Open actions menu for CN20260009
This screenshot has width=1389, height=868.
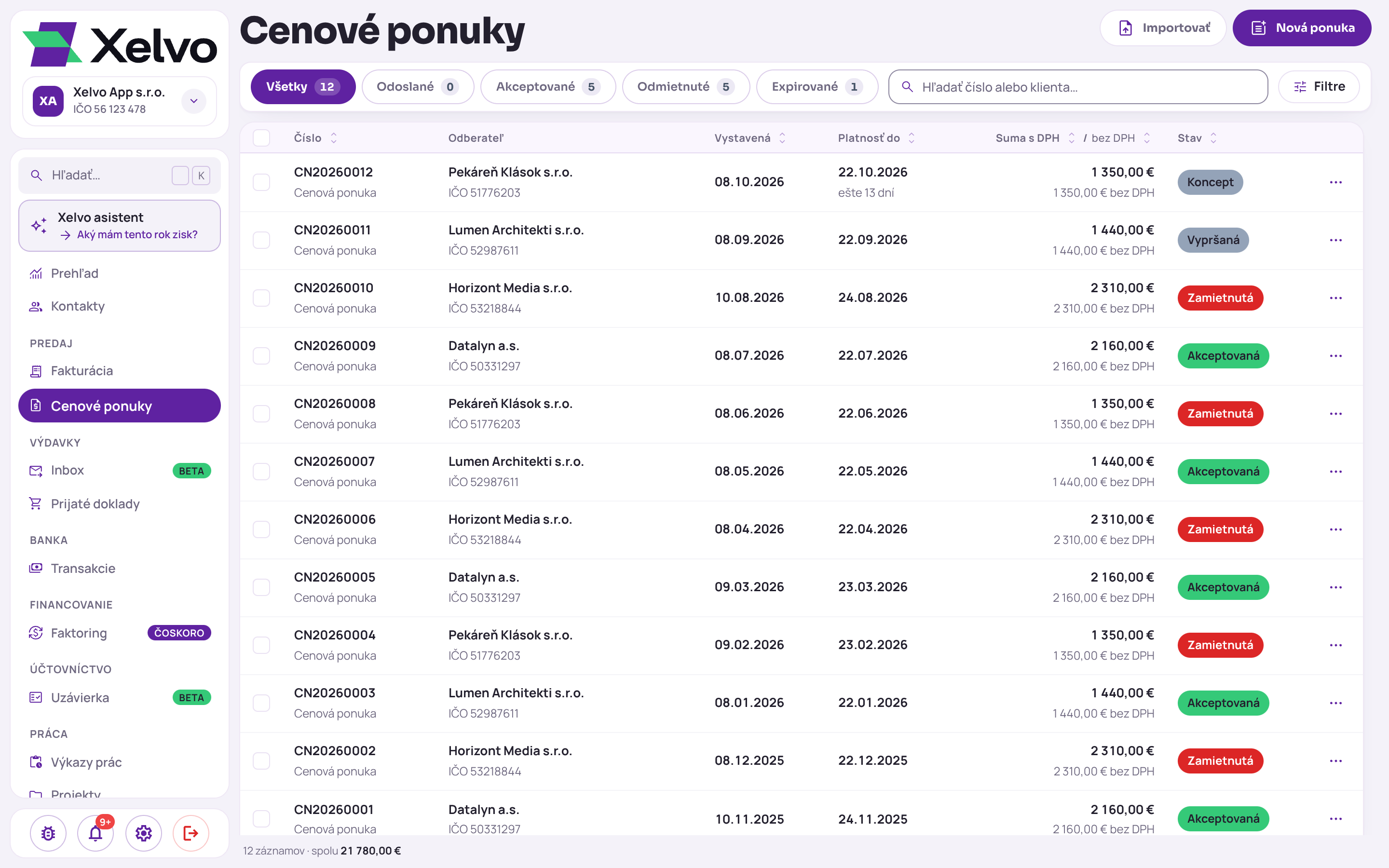click(x=1335, y=356)
